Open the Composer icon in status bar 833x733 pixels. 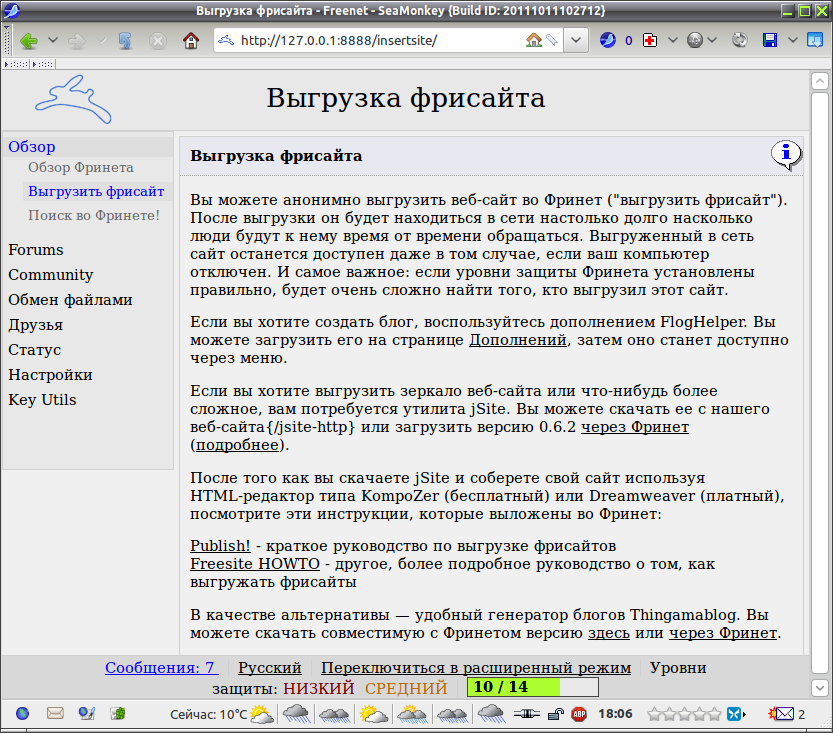pos(87,713)
